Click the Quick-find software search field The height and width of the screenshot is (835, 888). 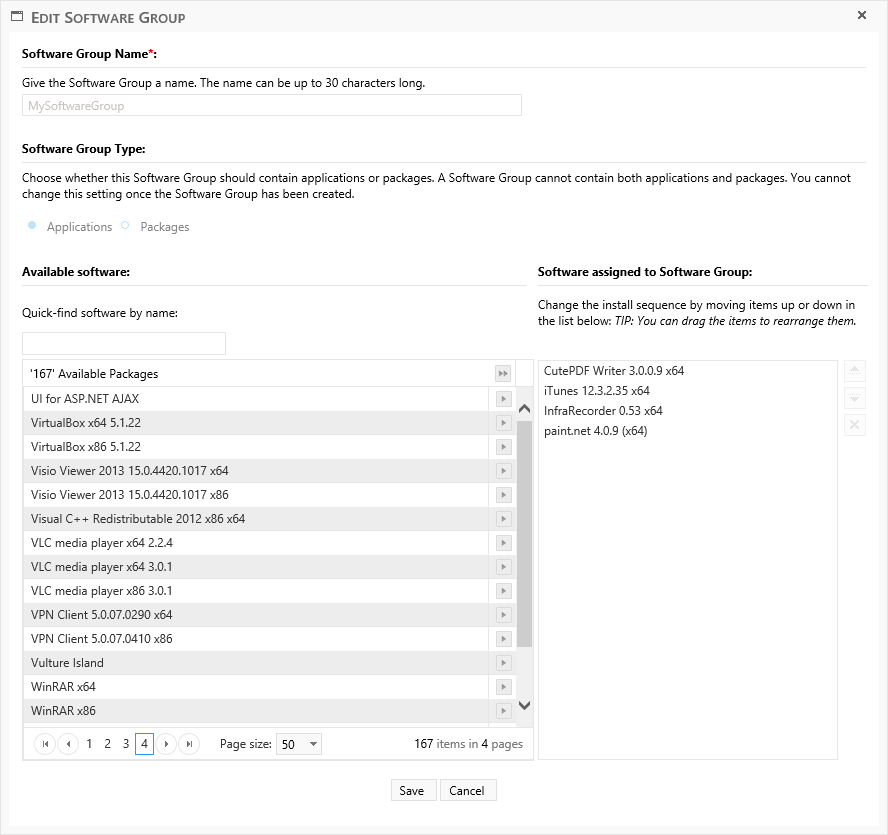point(124,343)
